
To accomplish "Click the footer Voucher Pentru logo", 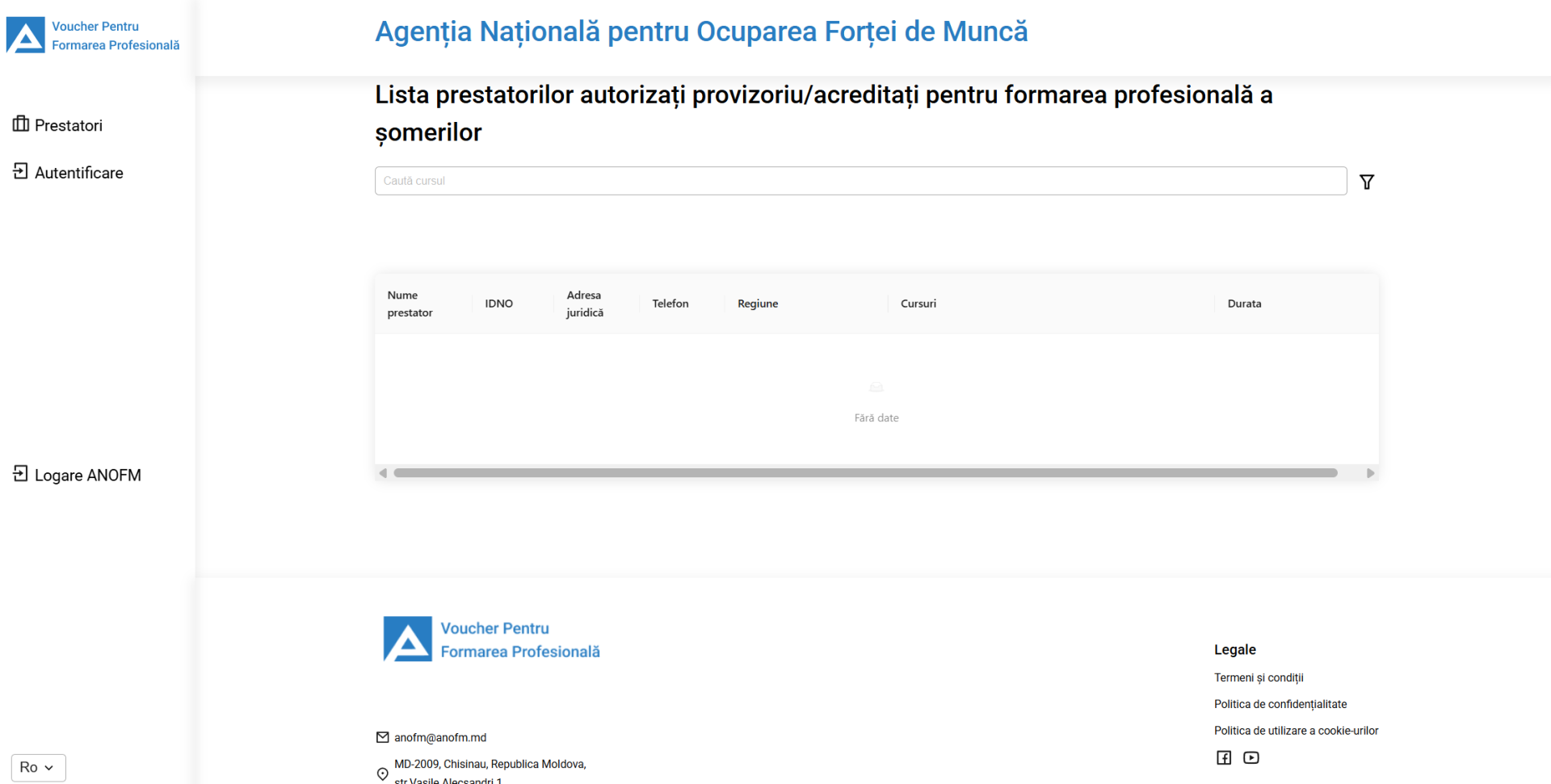I will coord(407,639).
